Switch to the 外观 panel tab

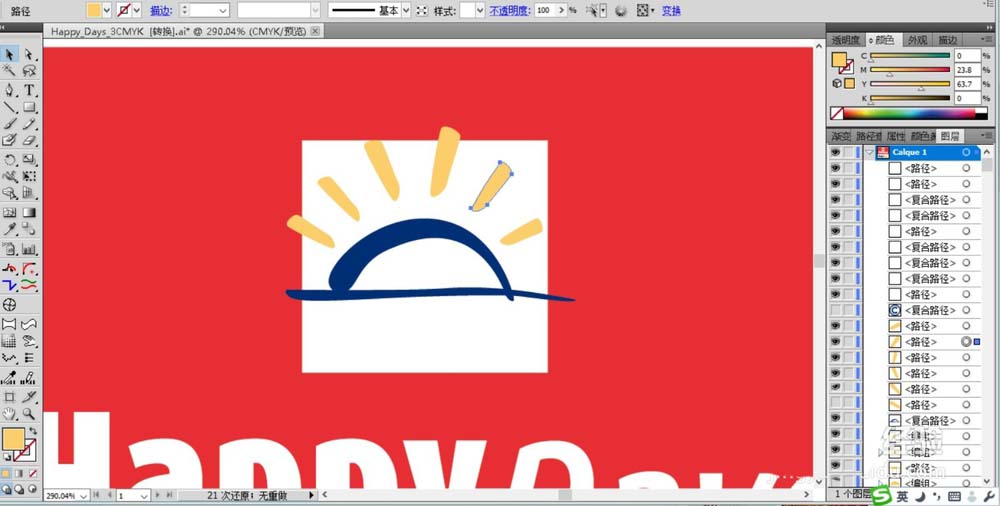918,40
